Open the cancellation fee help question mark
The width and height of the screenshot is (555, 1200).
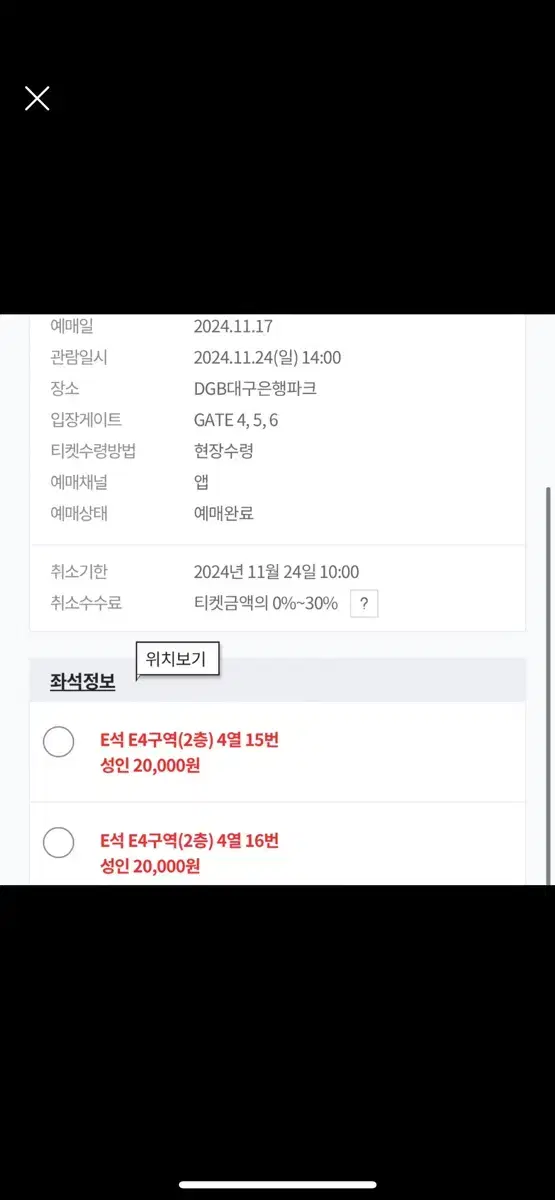click(x=364, y=603)
